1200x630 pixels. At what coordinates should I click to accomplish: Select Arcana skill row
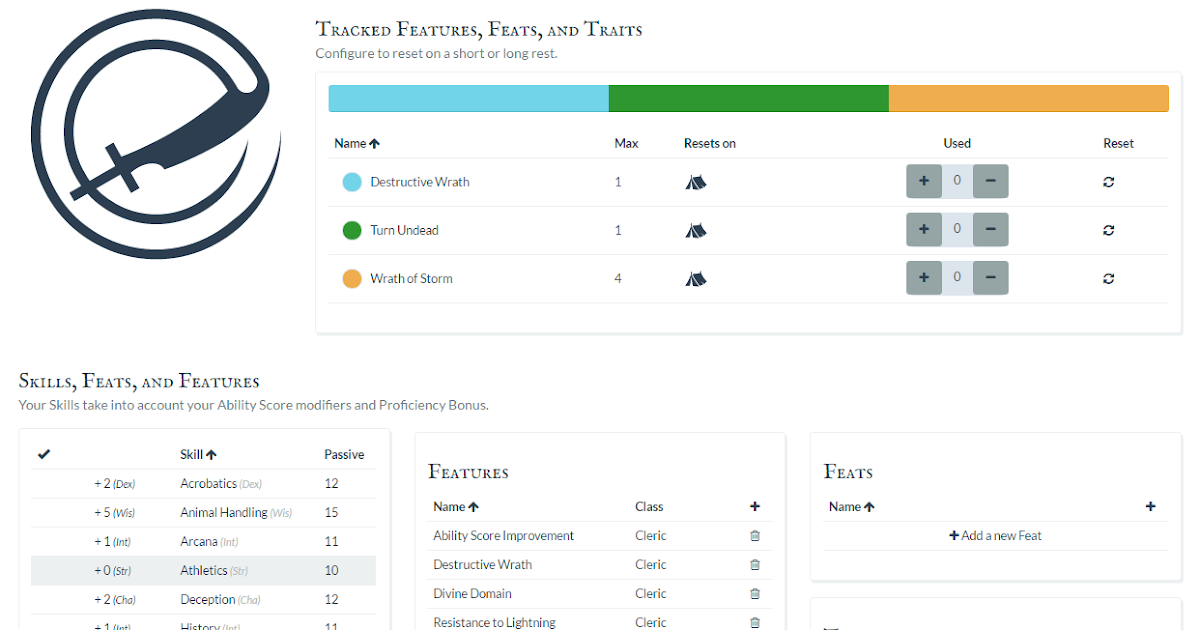(x=204, y=542)
